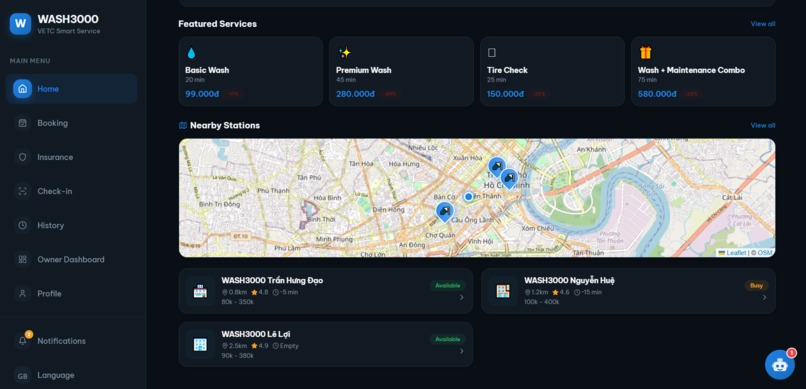Screen dimensions: 806x389
Task: Expand Nguyễn Huệ station chevron
Action: pyautogui.click(x=764, y=297)
